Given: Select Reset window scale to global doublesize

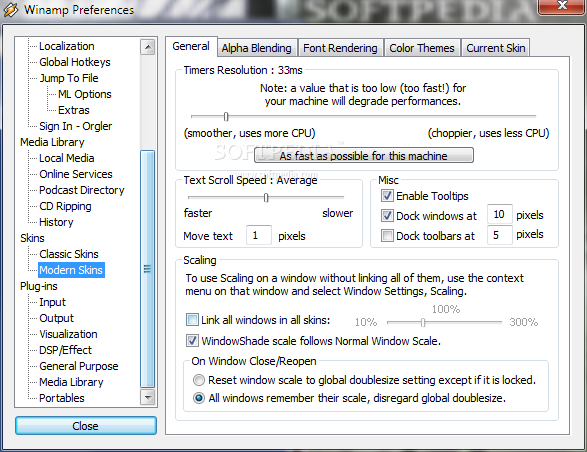Looking at the screenshot, I should 199,380.
